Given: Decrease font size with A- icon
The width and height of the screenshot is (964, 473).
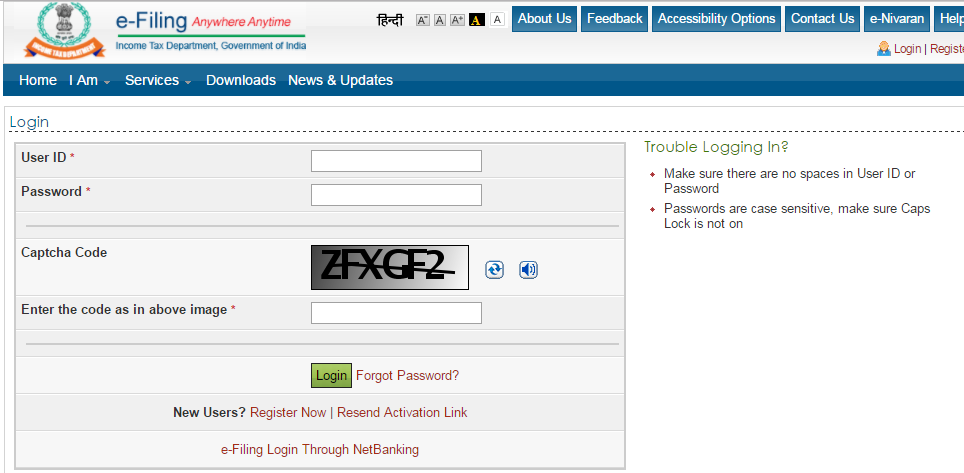Looking at the screenshot, I should tap(422, 20).
